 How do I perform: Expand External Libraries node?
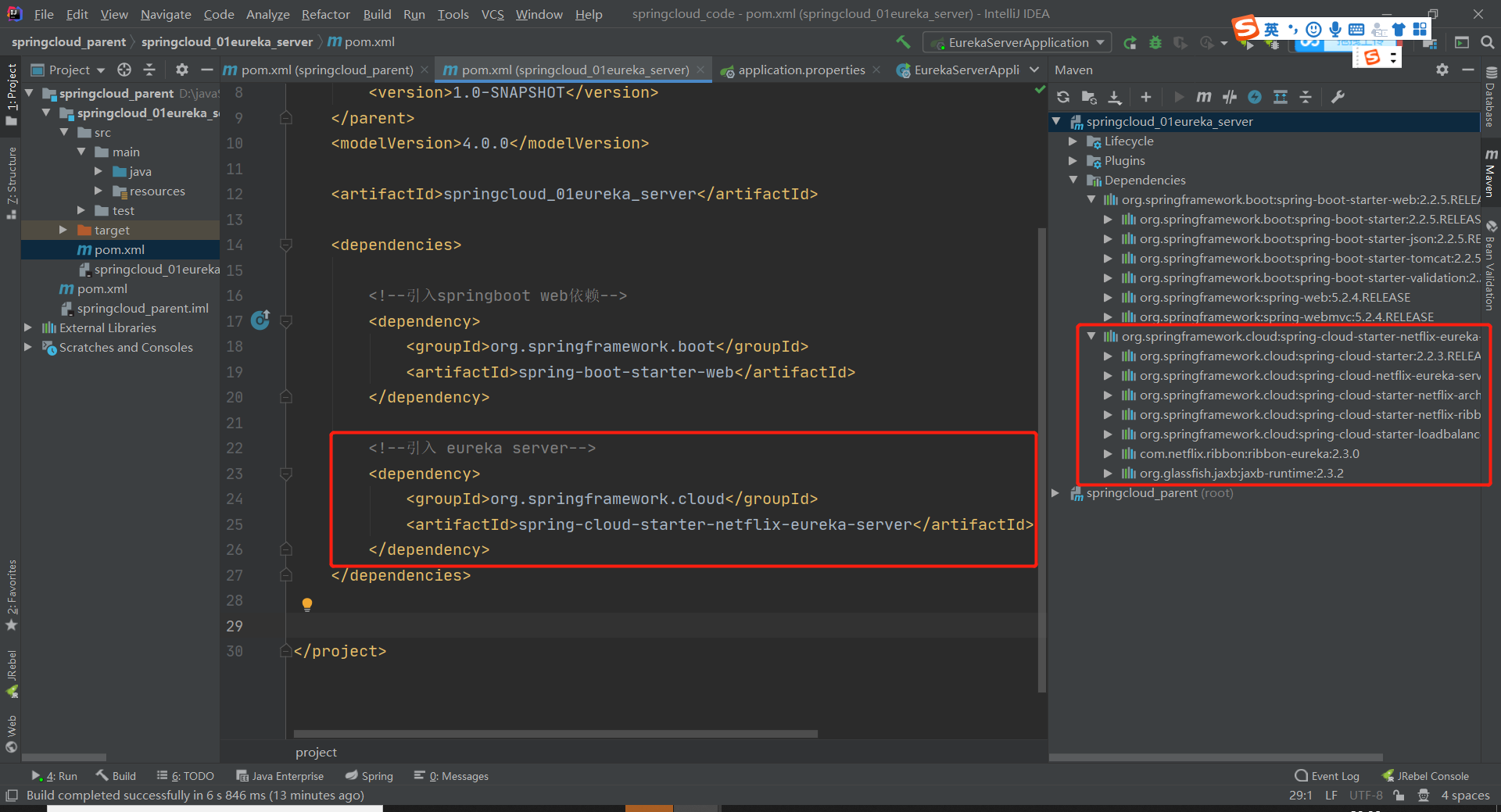(28, 327)
